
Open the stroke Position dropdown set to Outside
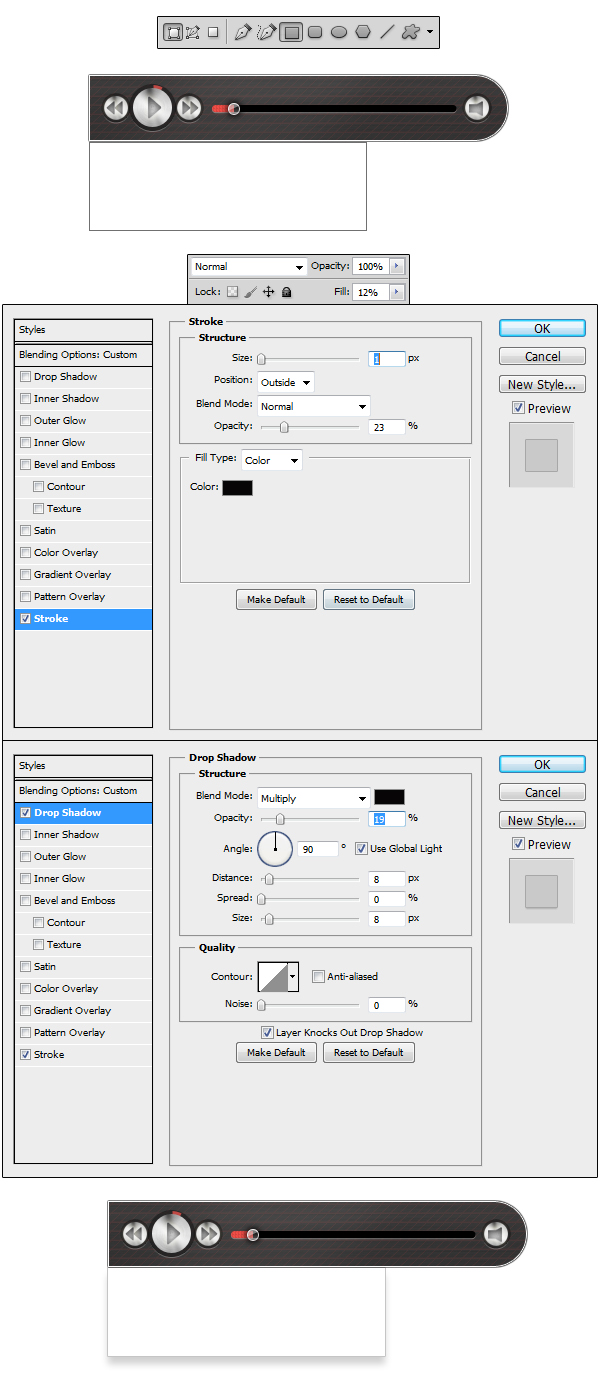[285, 382]
